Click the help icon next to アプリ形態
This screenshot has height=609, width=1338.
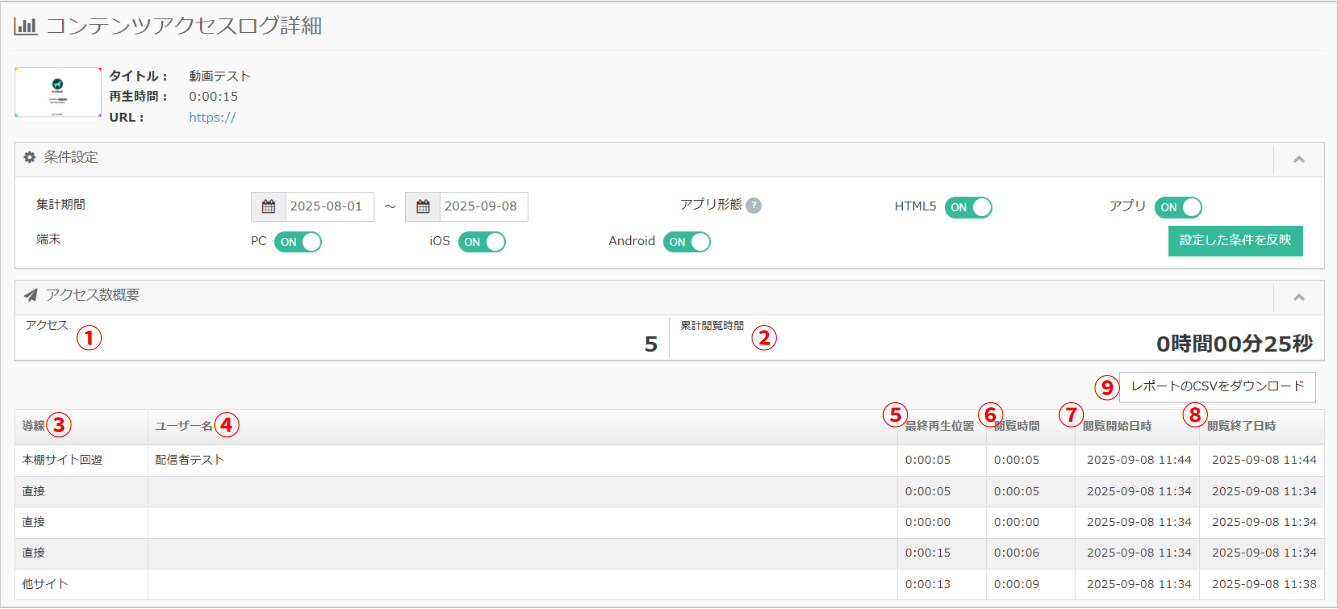coord(754,205)
